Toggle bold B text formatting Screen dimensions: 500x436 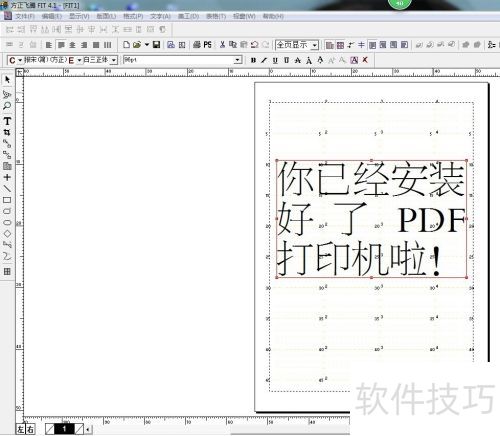point(253,60)
